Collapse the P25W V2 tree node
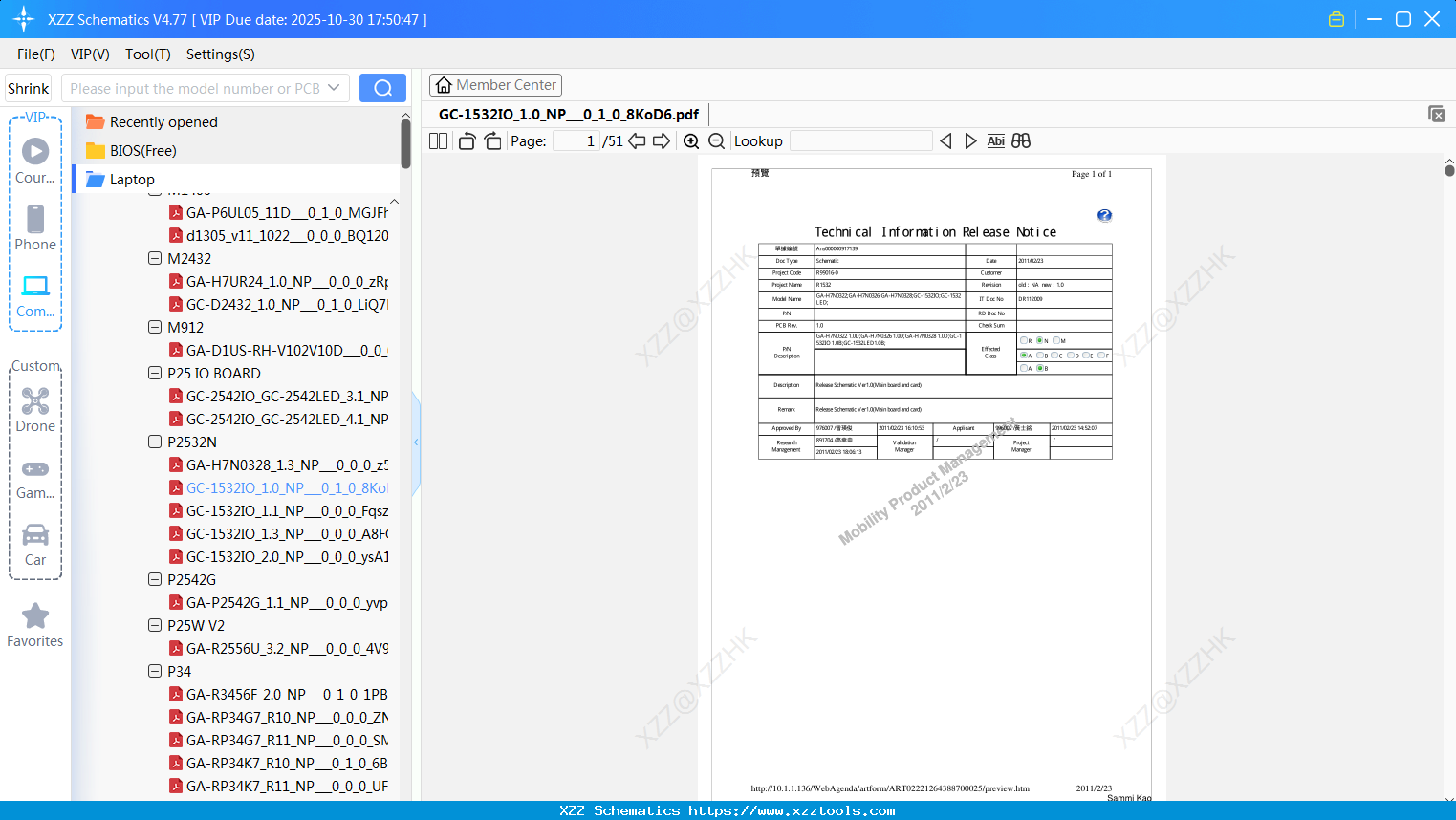1456x820 pixels. point(155,625)
